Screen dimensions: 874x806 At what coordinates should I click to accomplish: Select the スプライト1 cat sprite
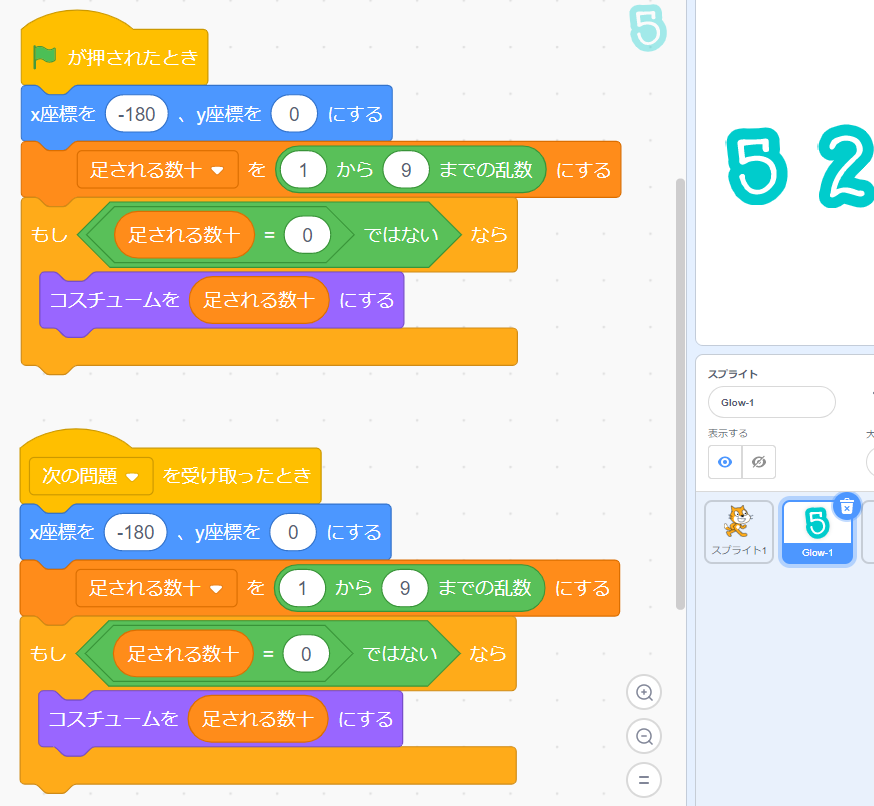[738, 531]
